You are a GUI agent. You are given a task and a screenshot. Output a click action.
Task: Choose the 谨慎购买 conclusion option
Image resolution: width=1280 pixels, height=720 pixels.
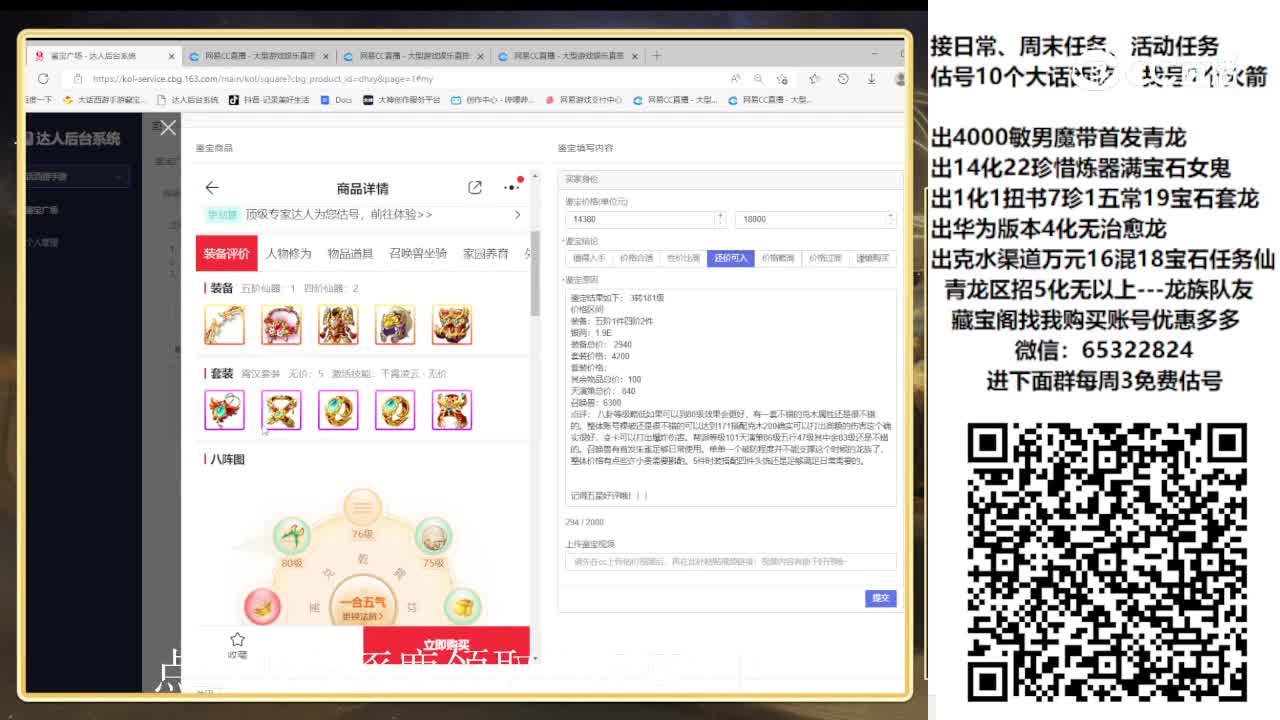pos(872,258)
